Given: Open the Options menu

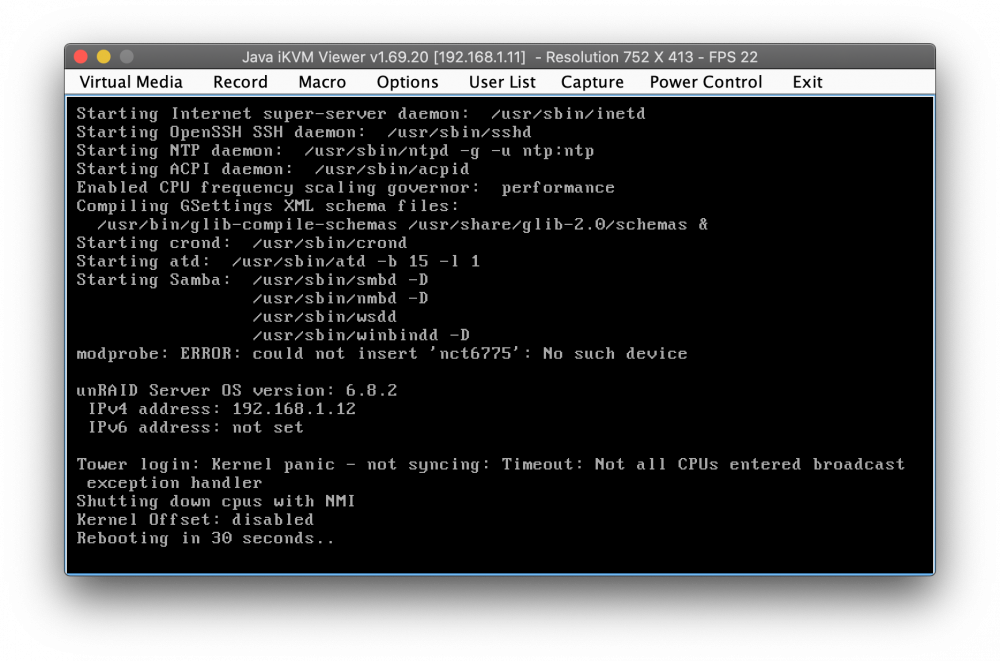Looking at the screenshot, I should [408, 82].
